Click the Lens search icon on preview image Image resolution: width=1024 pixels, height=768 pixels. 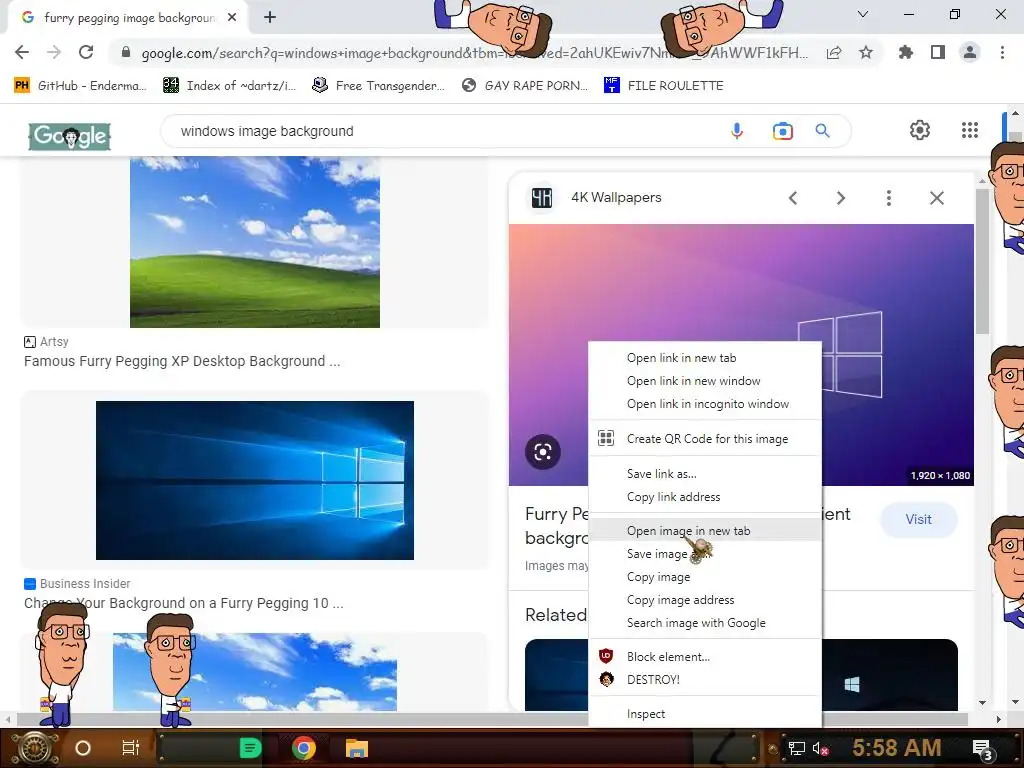tap(543, 452)
